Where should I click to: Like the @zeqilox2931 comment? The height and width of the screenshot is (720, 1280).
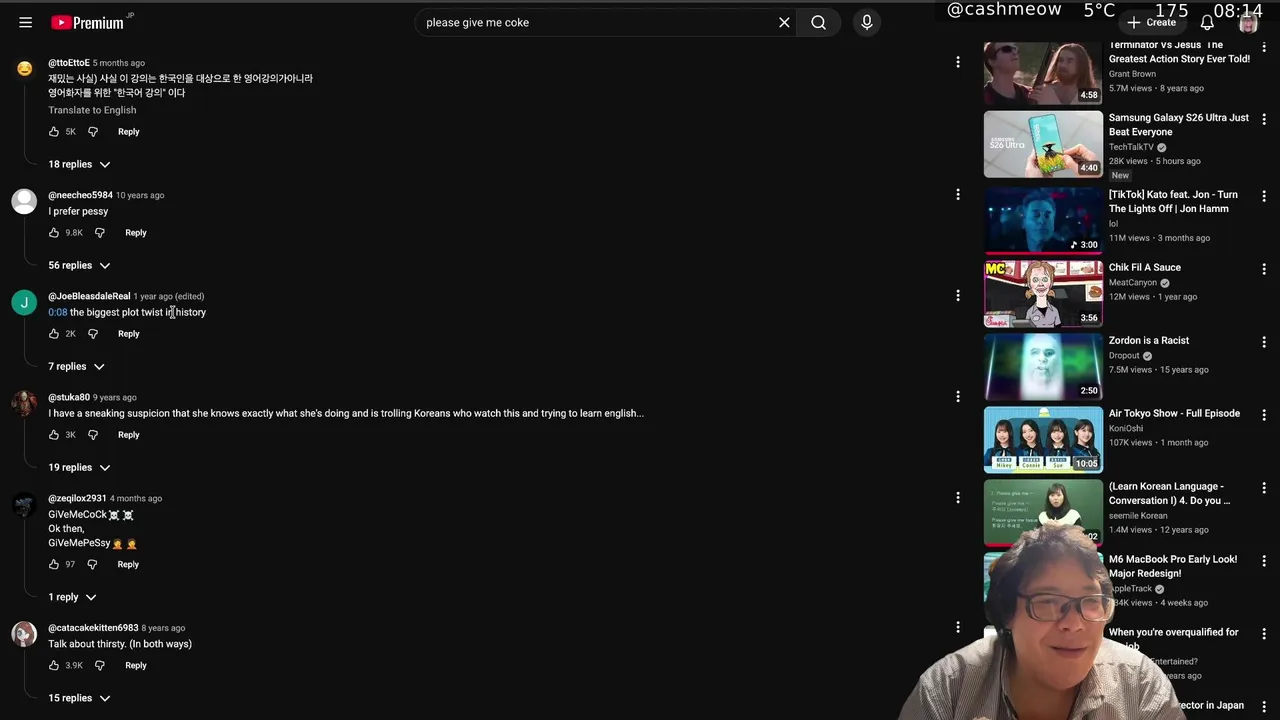point(54,565)
